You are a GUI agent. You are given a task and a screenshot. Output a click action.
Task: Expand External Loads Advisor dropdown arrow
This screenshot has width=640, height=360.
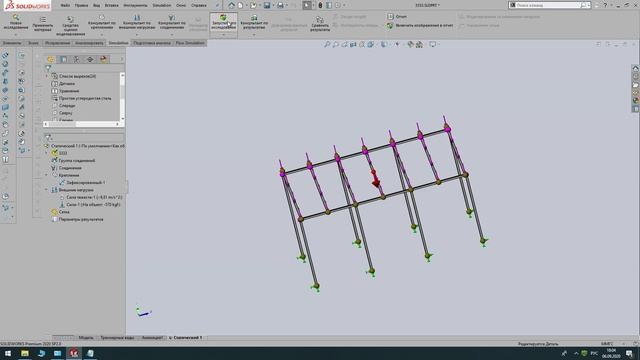pos(137,35)
